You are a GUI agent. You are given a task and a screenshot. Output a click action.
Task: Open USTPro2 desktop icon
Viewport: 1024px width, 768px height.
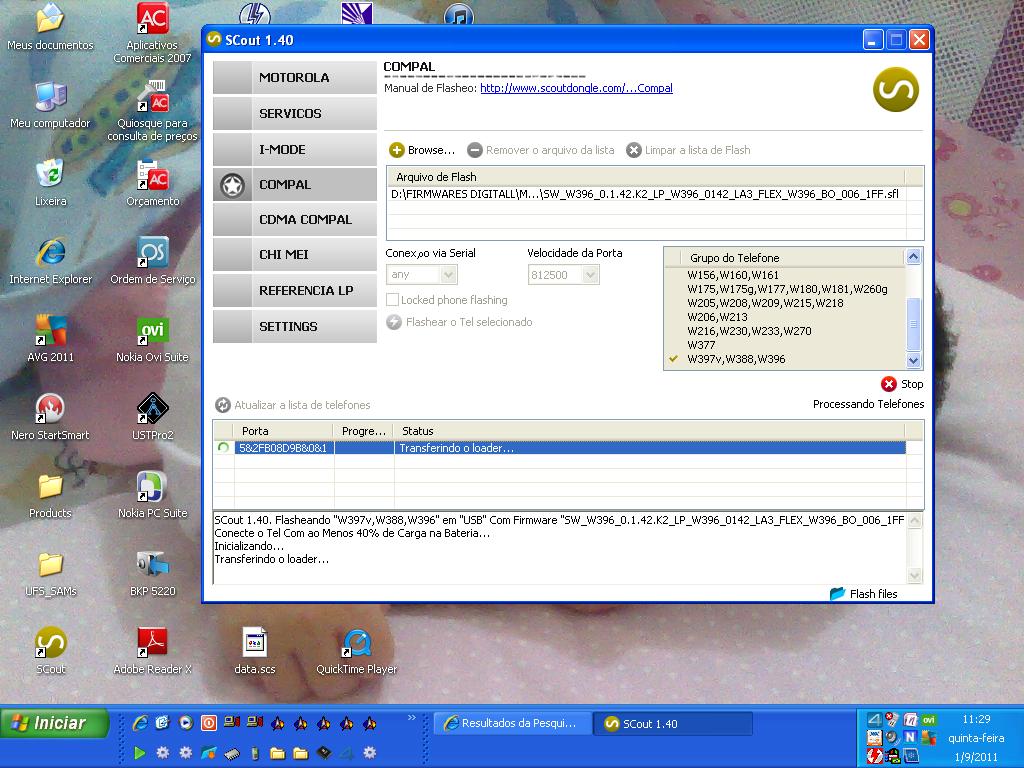pos(152,417)
